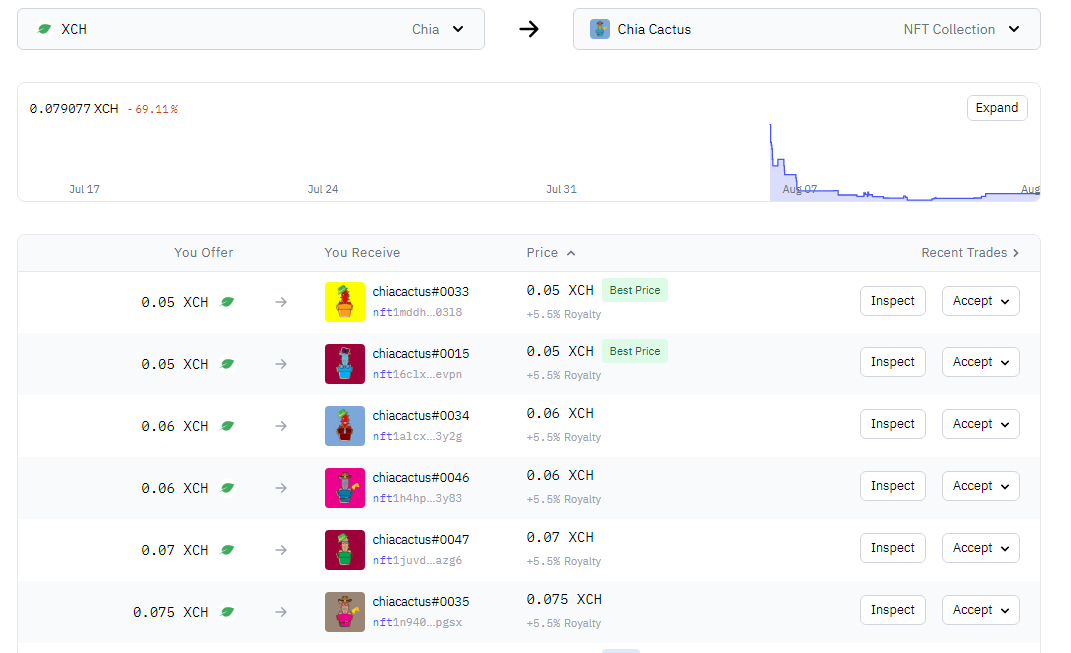
Task: Open the chiacactus#0034 NFT thumbnail
Action: coord(345,426)
